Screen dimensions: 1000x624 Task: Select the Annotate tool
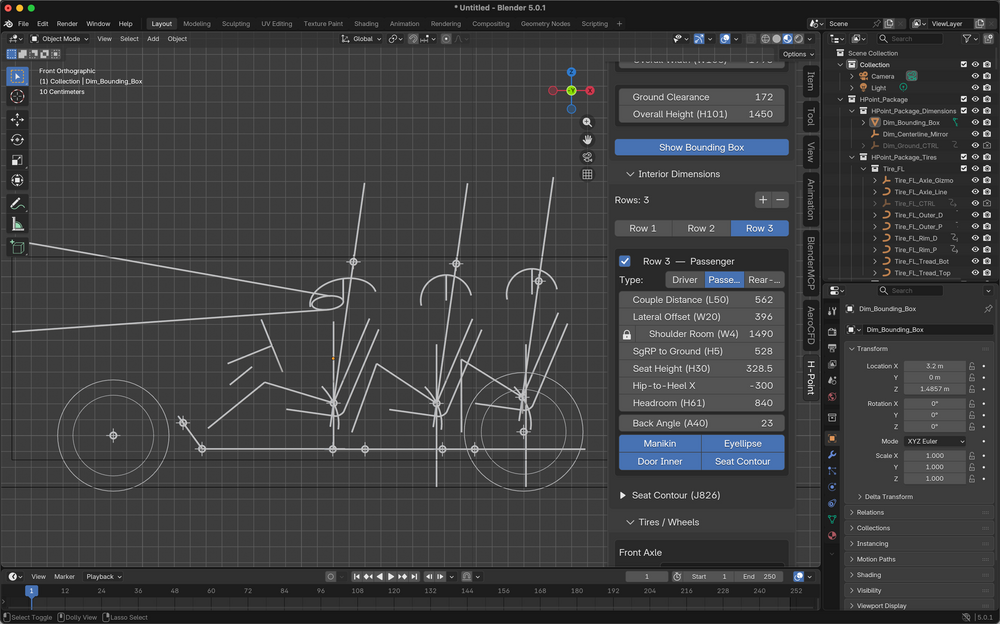click(x=17, y=204)
